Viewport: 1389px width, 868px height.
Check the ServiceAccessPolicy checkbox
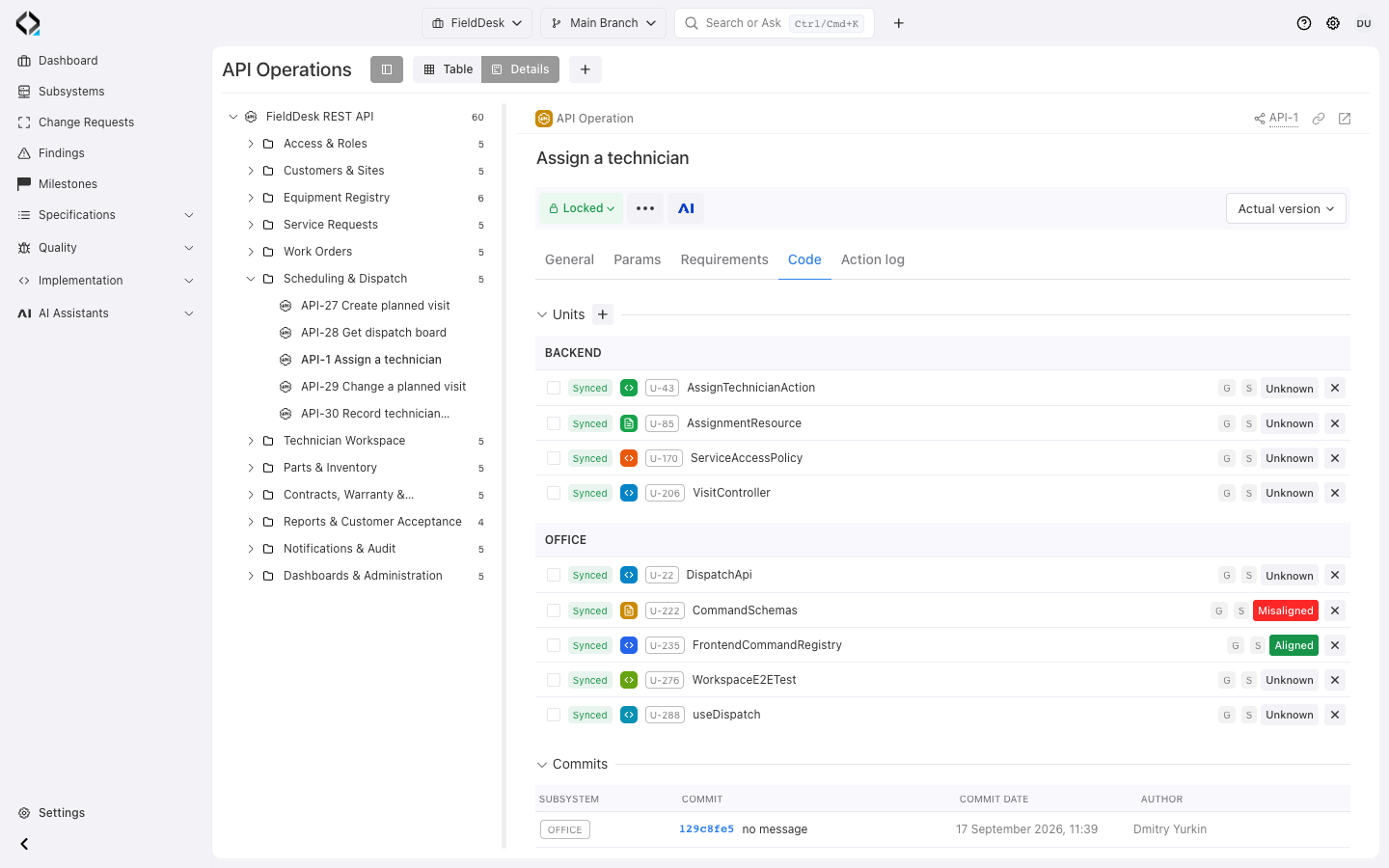[x=554, y=458]
